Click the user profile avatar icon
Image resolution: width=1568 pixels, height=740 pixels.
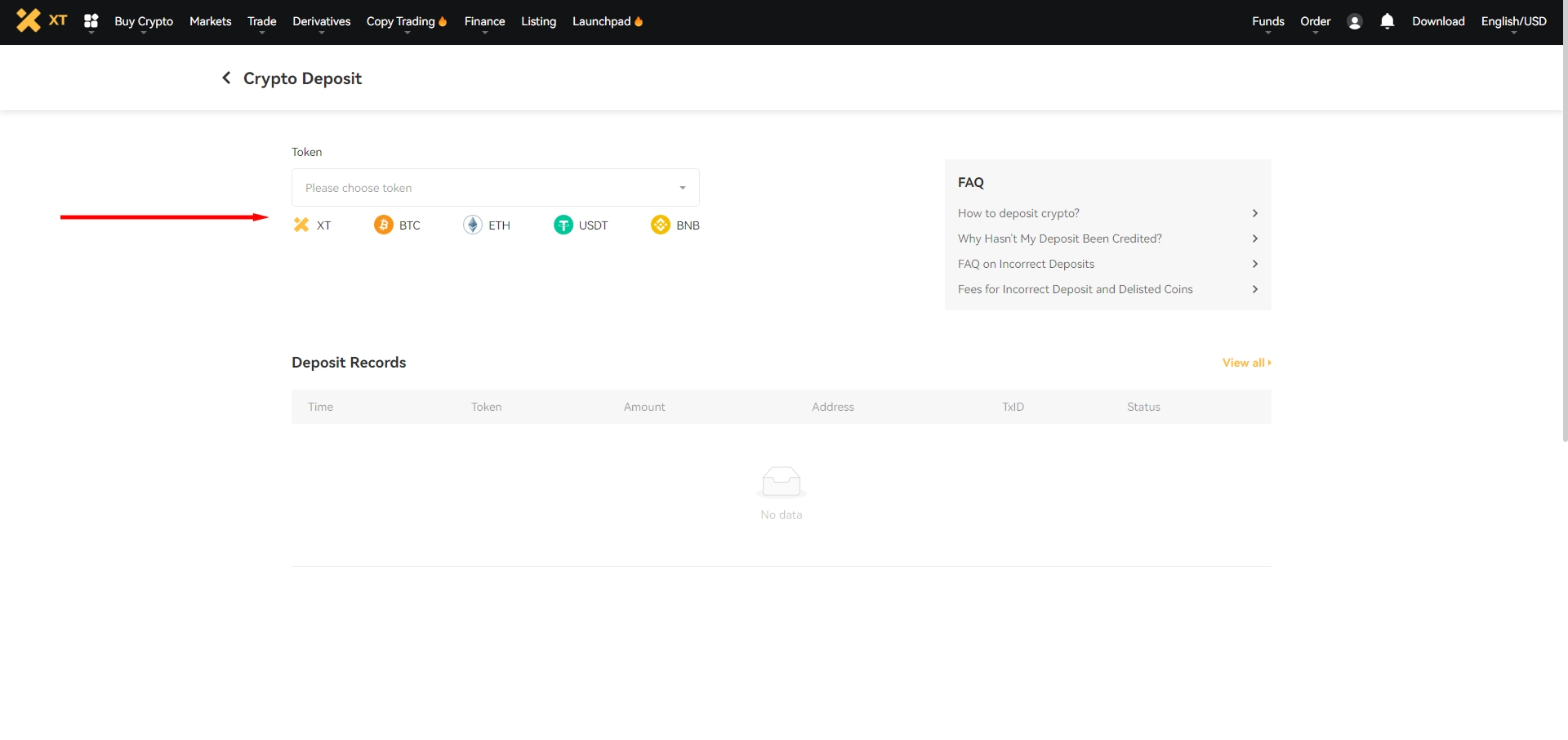pos(1355,22)
